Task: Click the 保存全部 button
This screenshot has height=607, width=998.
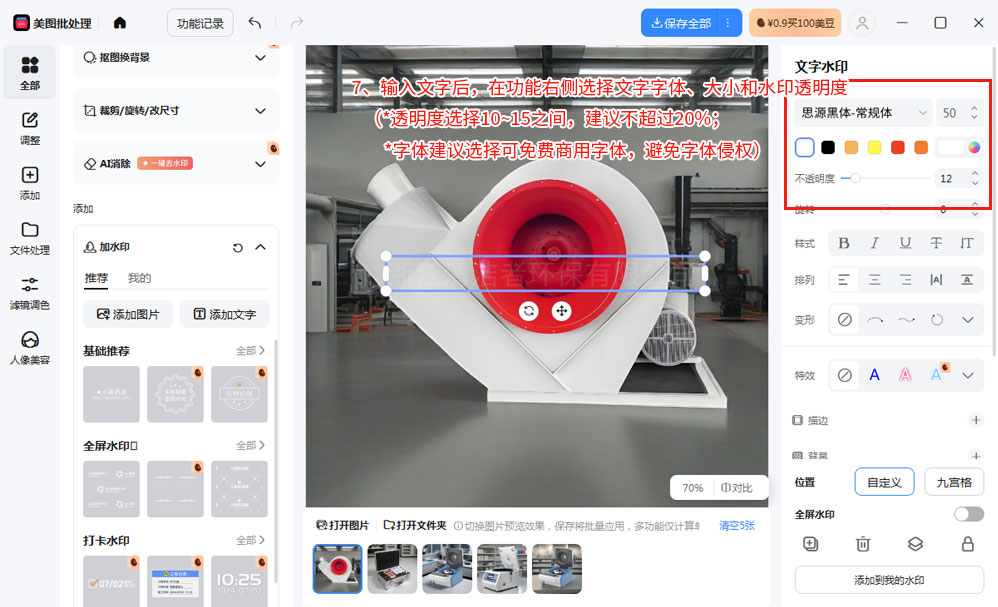Action: [x=680, y=23]
